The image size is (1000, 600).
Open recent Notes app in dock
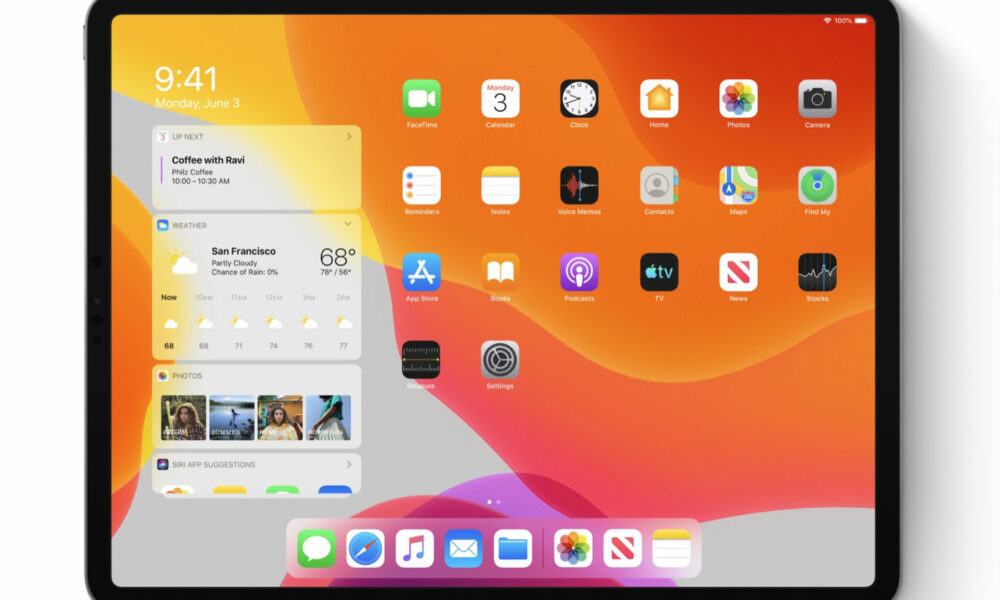point(672,548)
